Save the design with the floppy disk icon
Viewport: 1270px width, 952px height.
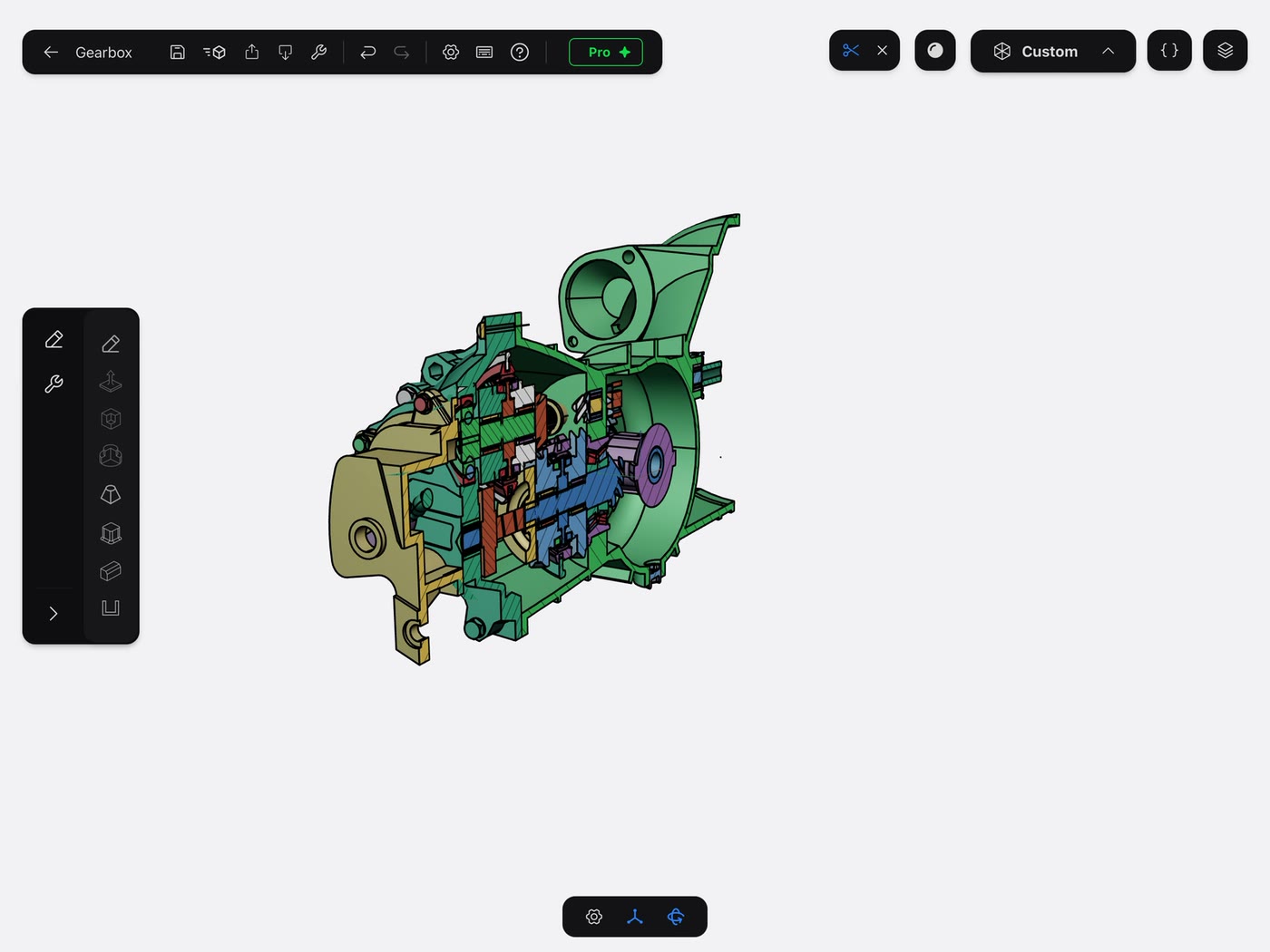coord(178,53)
